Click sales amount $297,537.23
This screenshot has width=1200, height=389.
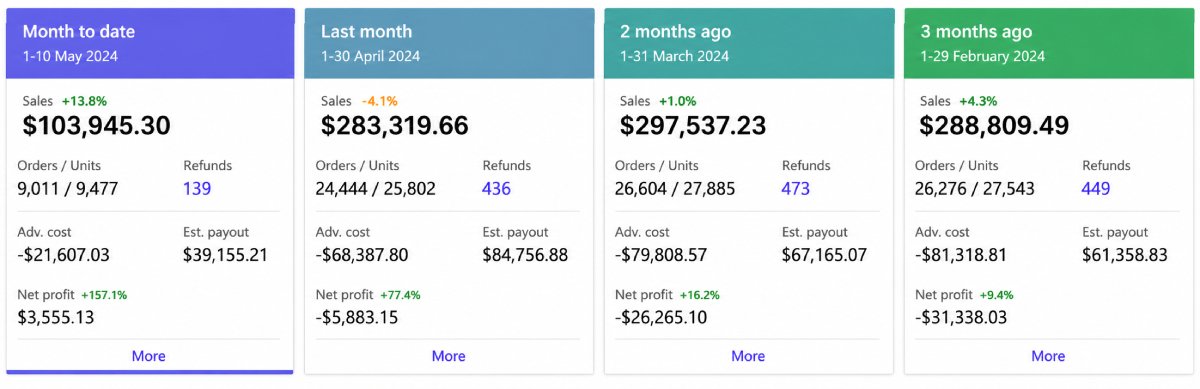(693, 126)
